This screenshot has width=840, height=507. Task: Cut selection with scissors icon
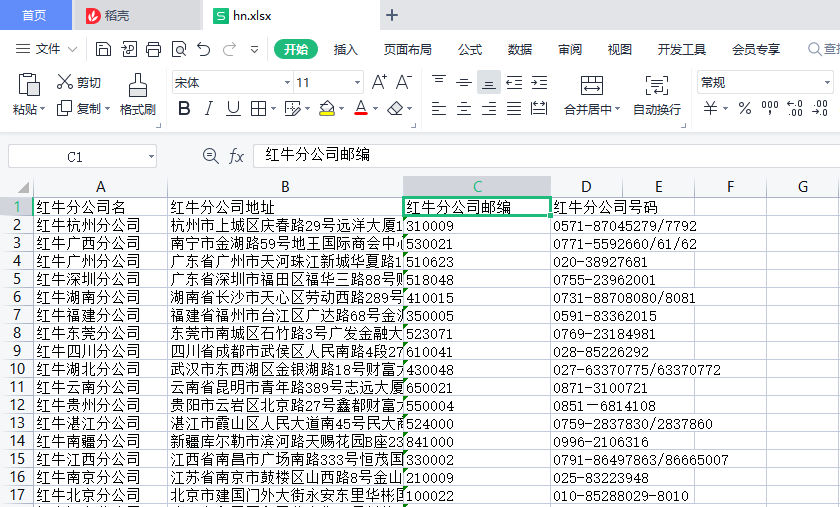click(x=79, y=82)
